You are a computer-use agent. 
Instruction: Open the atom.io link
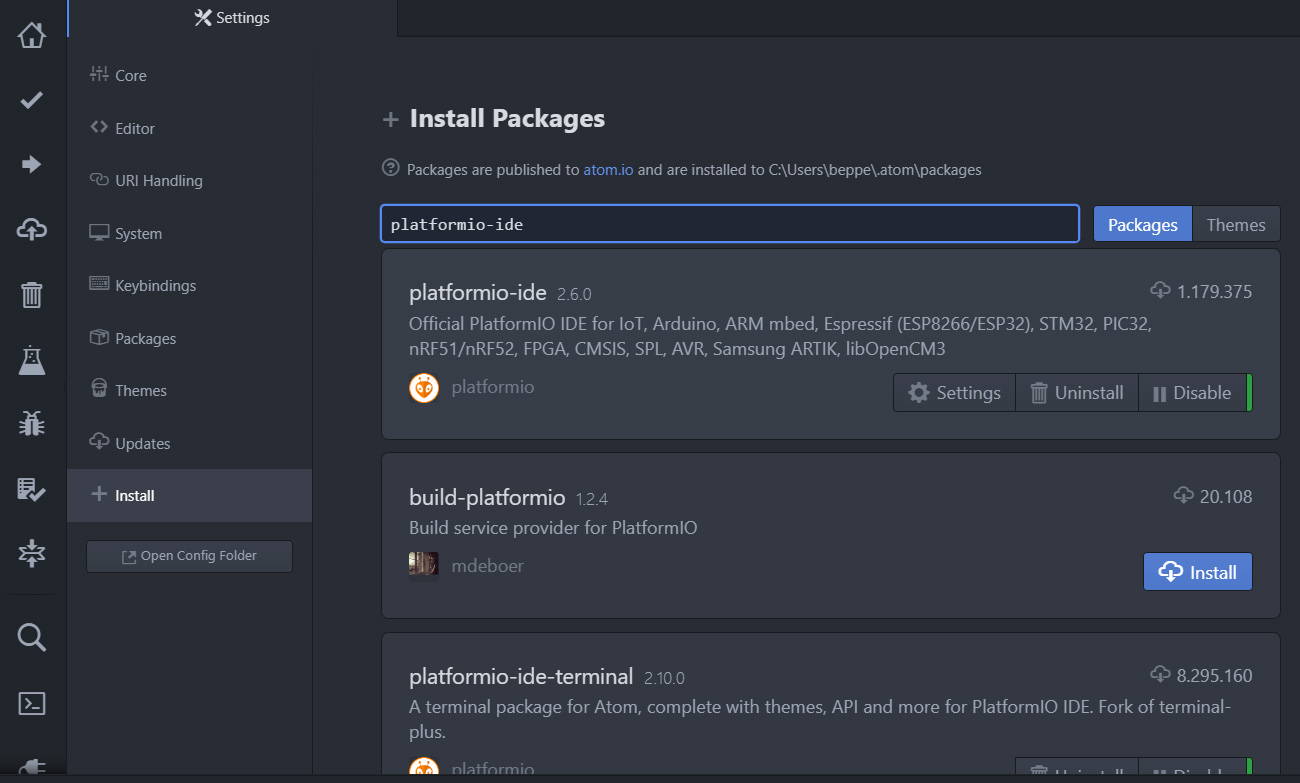tap(608, 170)
